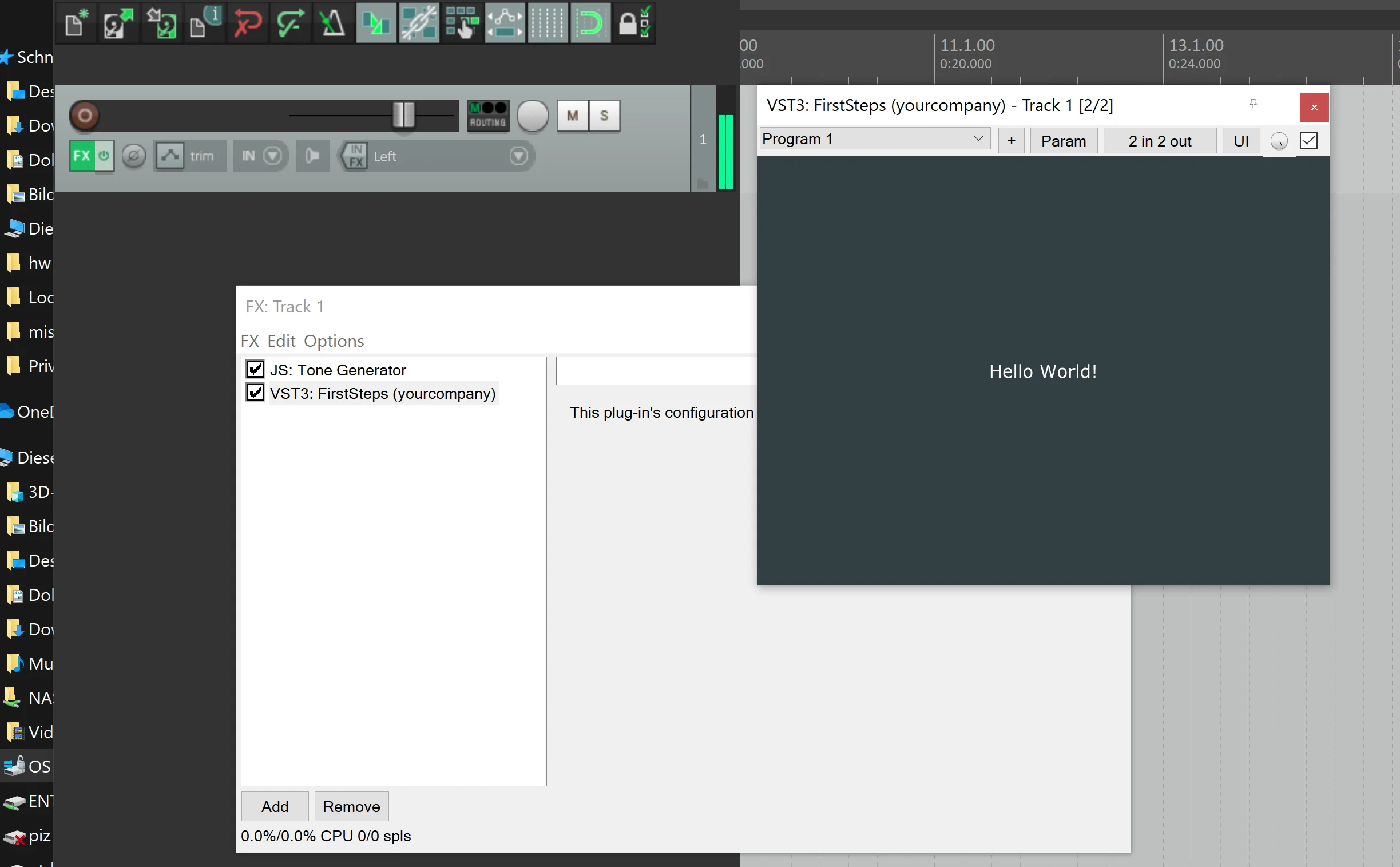This screenshot has height=867, width=1400.
Task: Uncheck the VST3: FirstSteps checkbox in FX list
Action: [x=255, y=393]
